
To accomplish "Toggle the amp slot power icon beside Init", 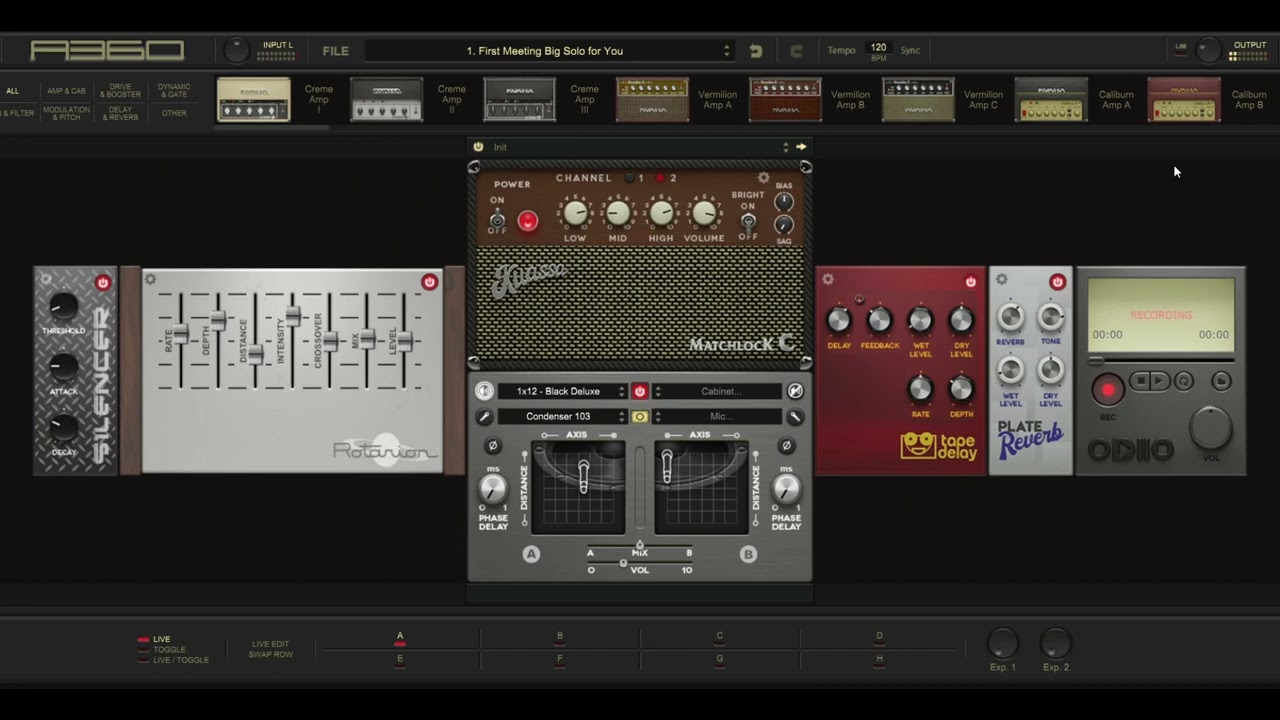I will point(478,147).
